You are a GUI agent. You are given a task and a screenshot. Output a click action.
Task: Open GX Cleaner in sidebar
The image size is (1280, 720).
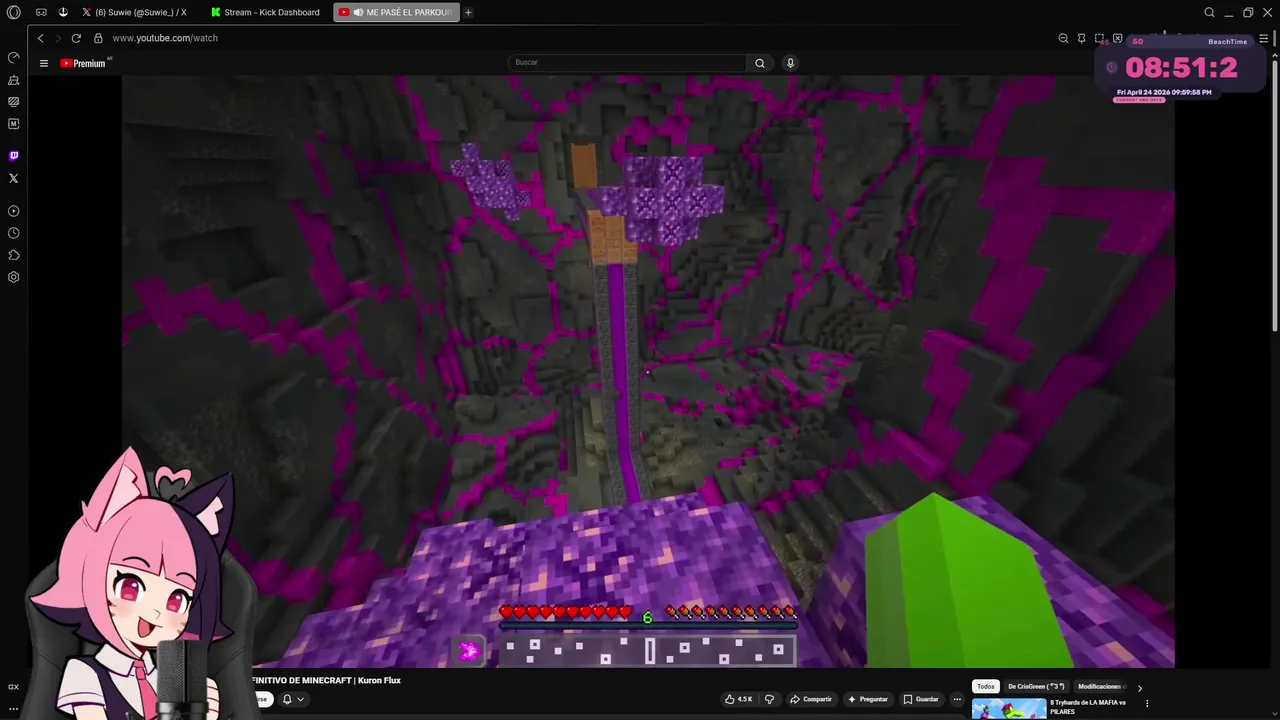tap(13, 79)
